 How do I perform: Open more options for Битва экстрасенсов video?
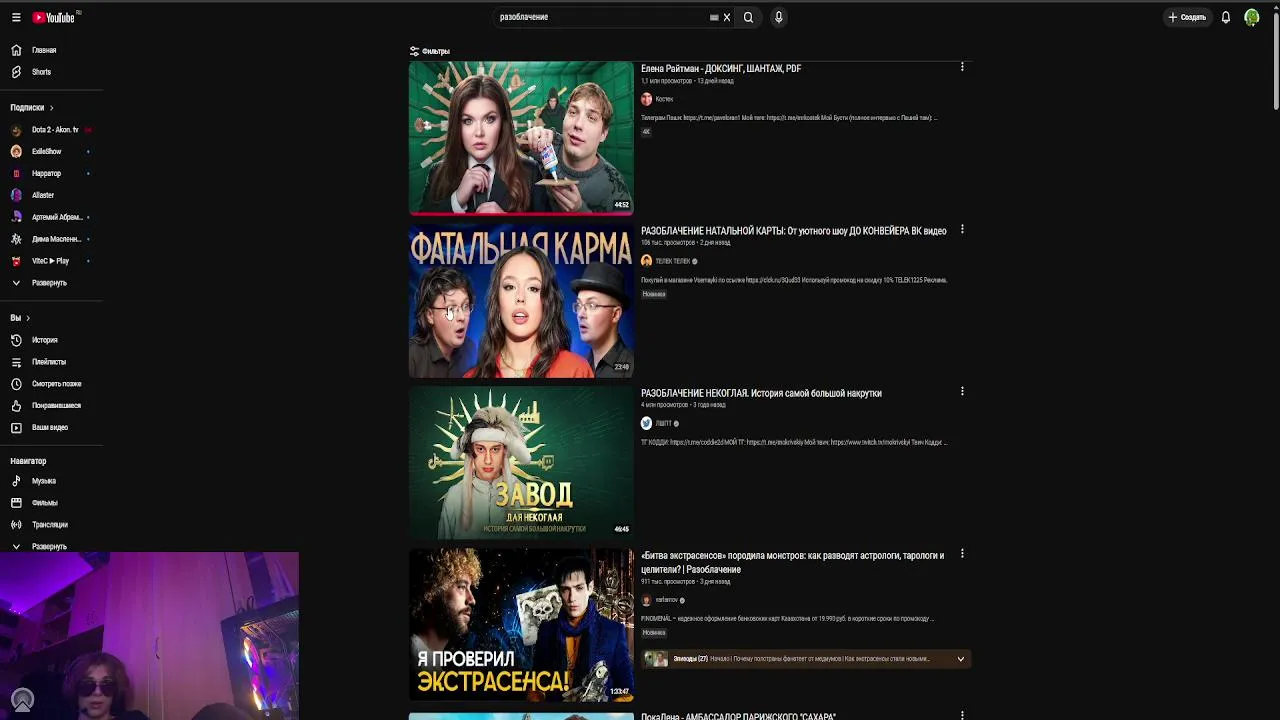(962, 553)
